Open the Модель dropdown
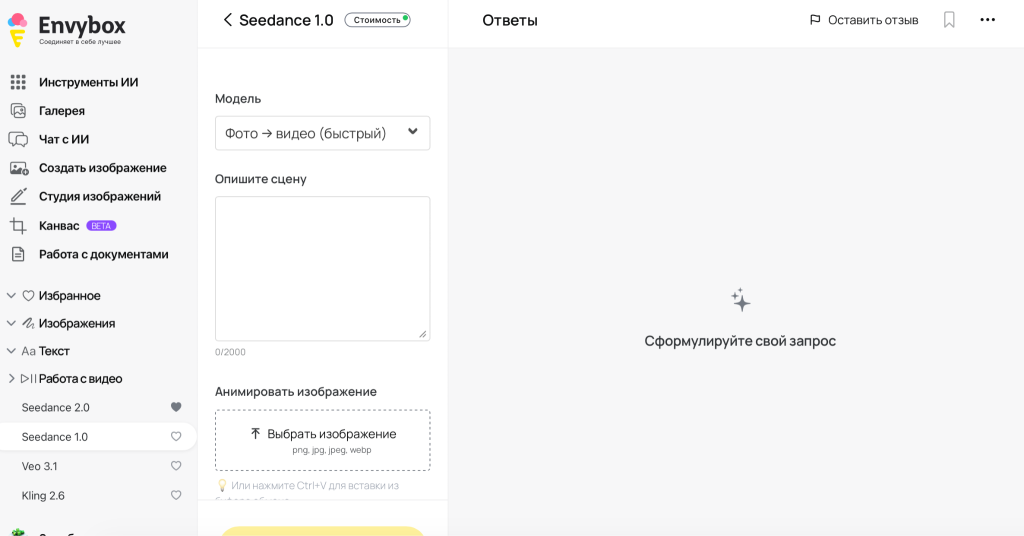1024x536 pixels. click(323, 133)
